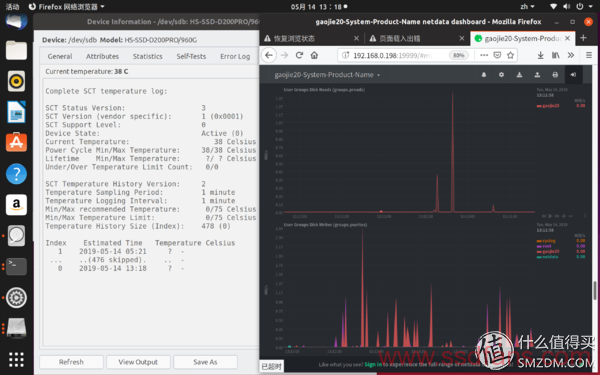The image size is (600, 375).
Task: Open Firefox downloads panel
Action: (x=540, y=55)
